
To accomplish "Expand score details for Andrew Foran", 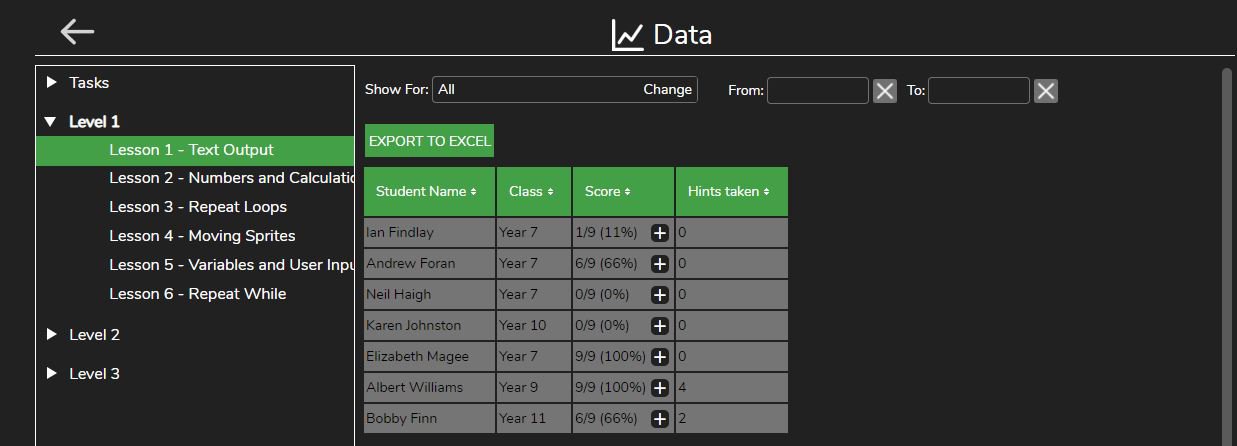I will click(x=660, y=264).
